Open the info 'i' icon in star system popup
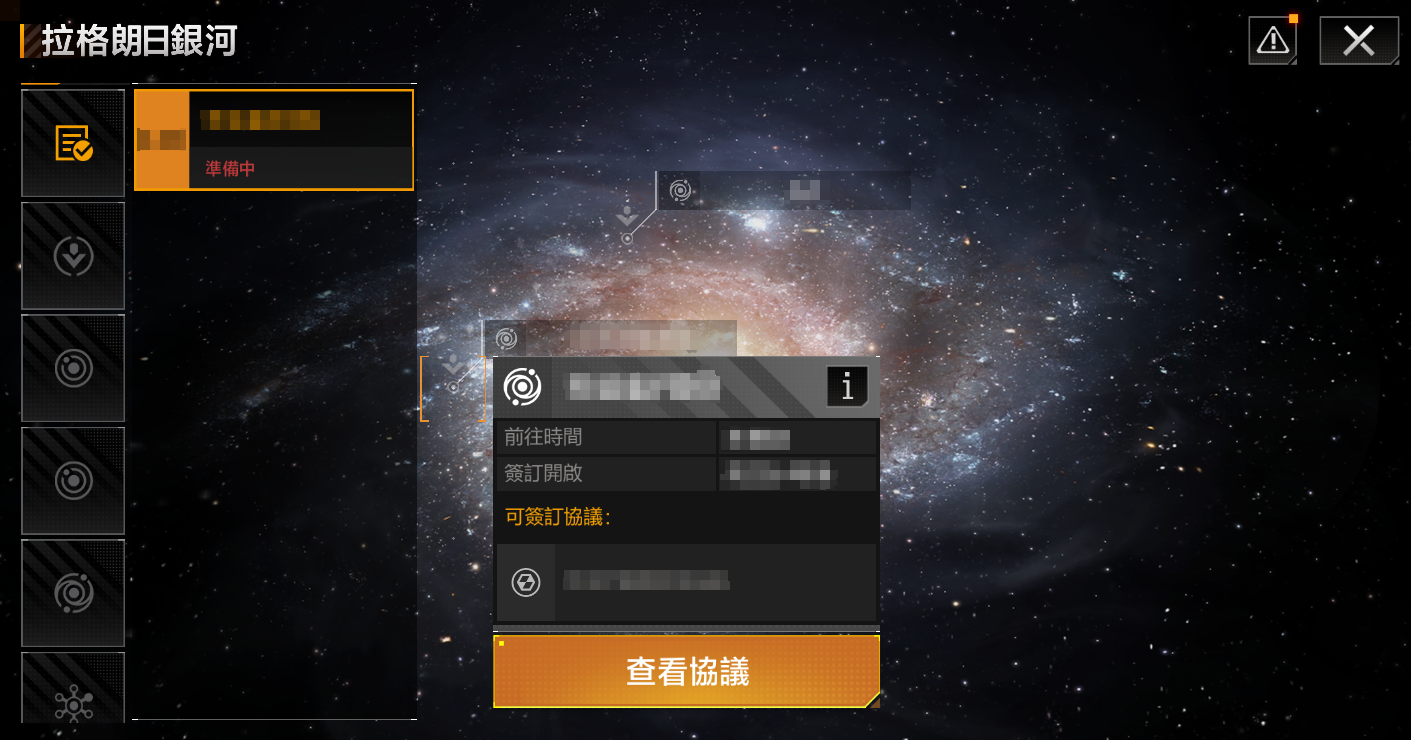1411x740 pixels. (847, 386)
